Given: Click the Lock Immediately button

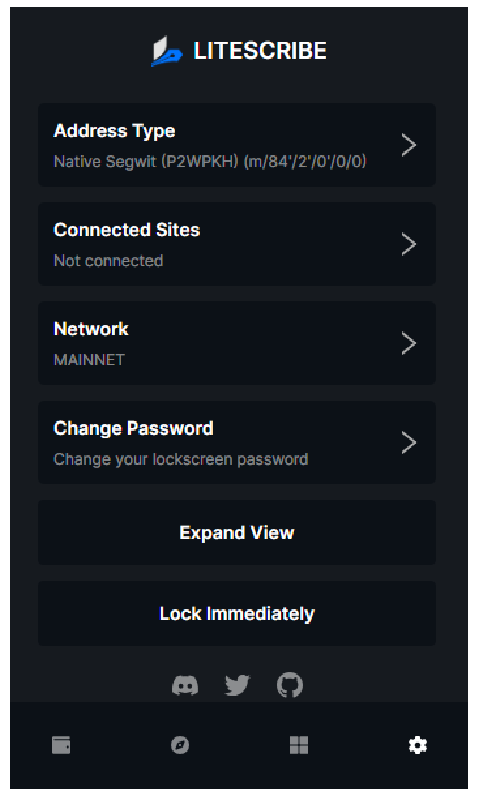Looking at the screenshot, I should pos(237,613).
